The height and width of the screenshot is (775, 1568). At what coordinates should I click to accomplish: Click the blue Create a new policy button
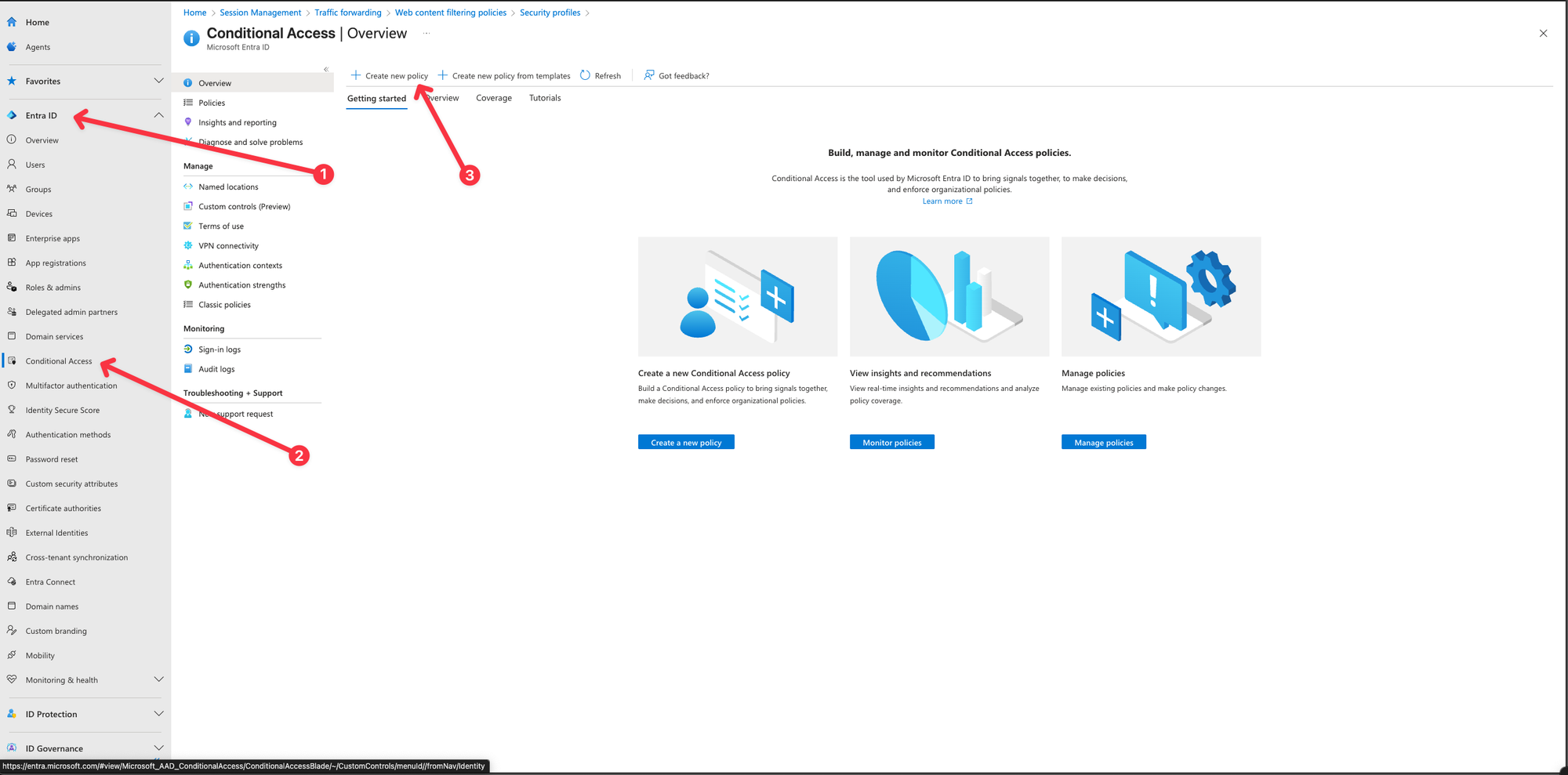click(x=686, y=443)
